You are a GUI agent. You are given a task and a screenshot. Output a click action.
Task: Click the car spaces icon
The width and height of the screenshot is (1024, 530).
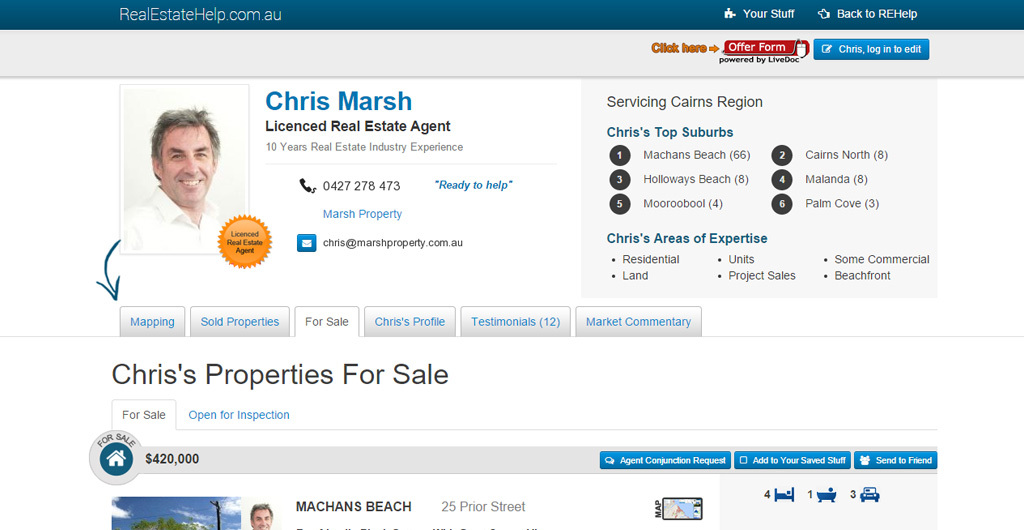tap(869, 495)
